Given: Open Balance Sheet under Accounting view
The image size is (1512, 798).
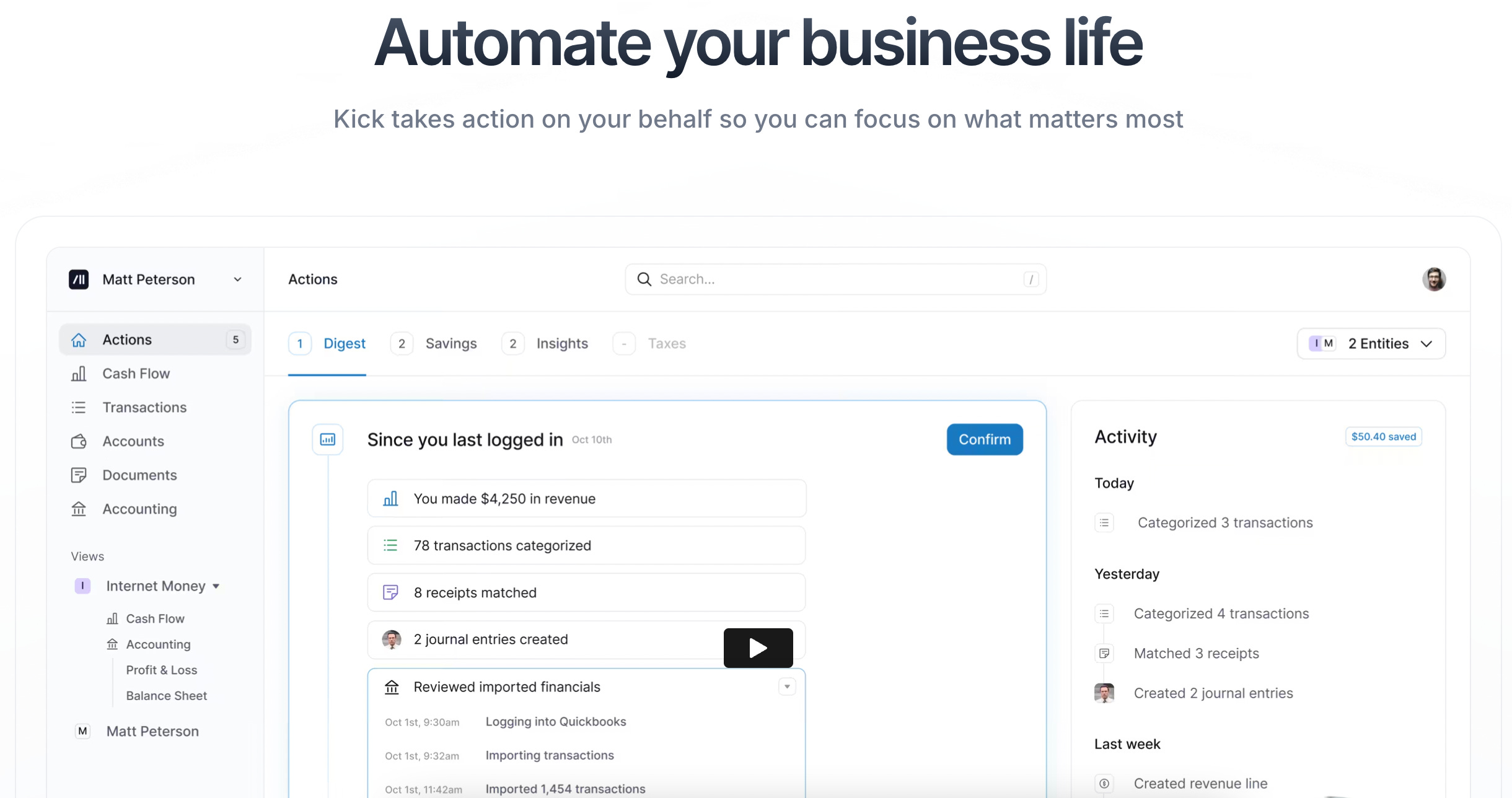Looking at the screenshot, I should (166, 696).
